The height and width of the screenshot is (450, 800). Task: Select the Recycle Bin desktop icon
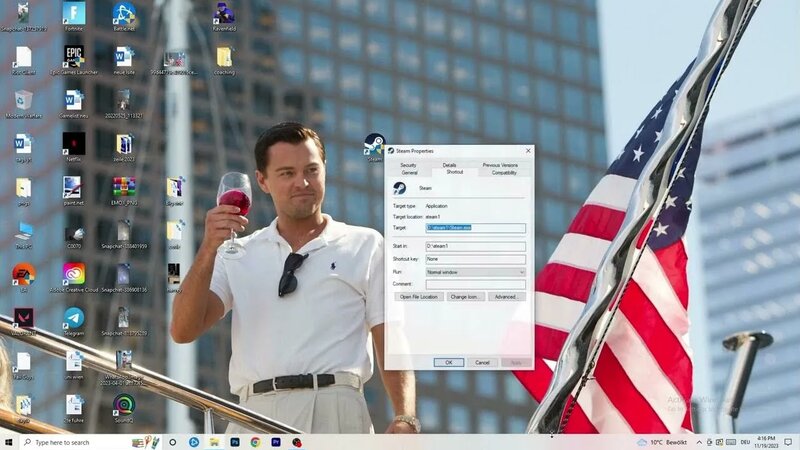(x=23, y=104)
